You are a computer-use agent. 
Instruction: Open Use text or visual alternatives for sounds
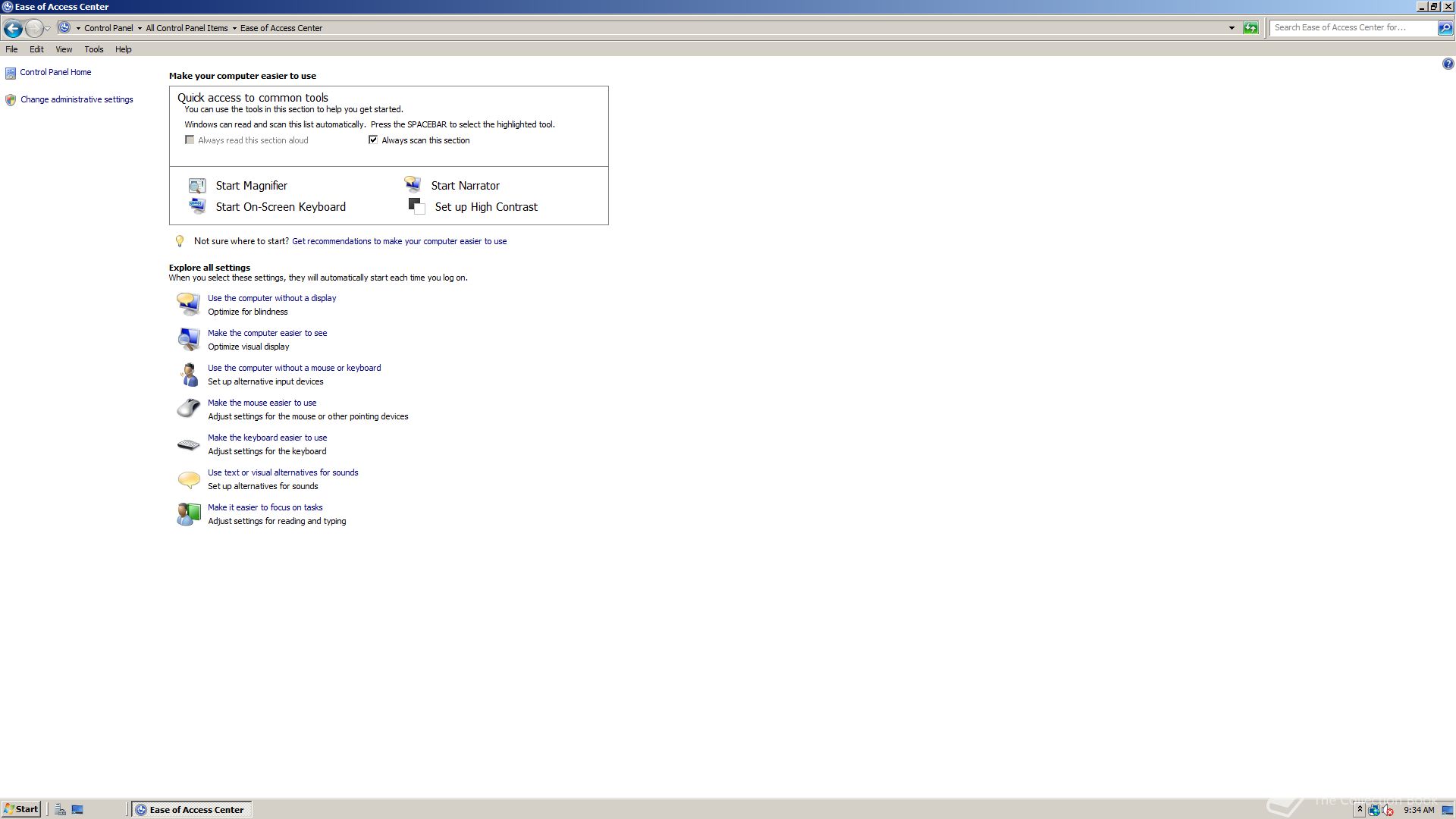click(283, 473)
